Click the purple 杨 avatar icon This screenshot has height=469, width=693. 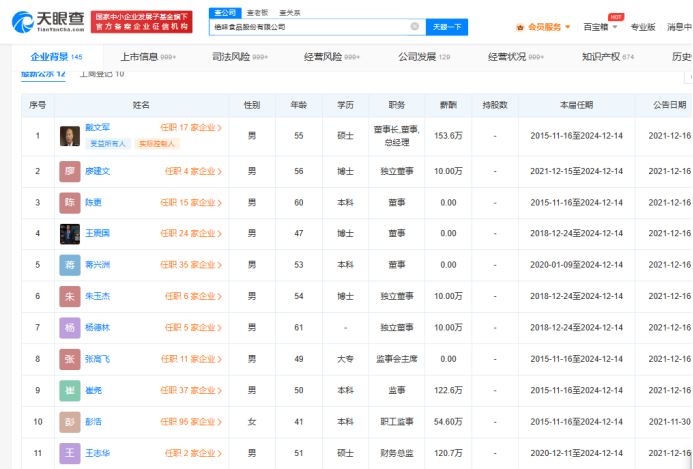(69, 328)
